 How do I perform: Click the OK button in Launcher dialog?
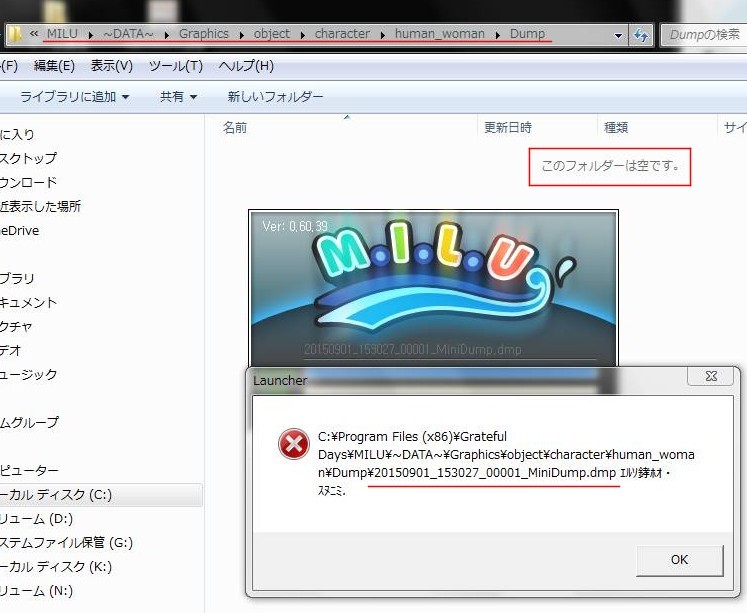click(x=679, y=560)
